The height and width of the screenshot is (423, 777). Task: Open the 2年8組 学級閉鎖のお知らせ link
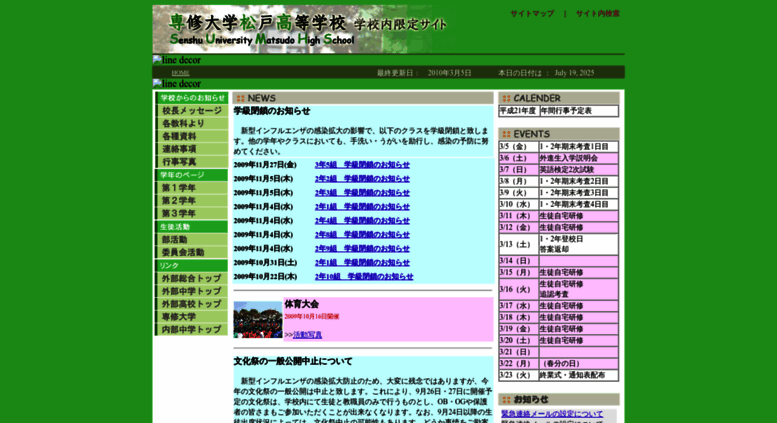click(362, 235)
